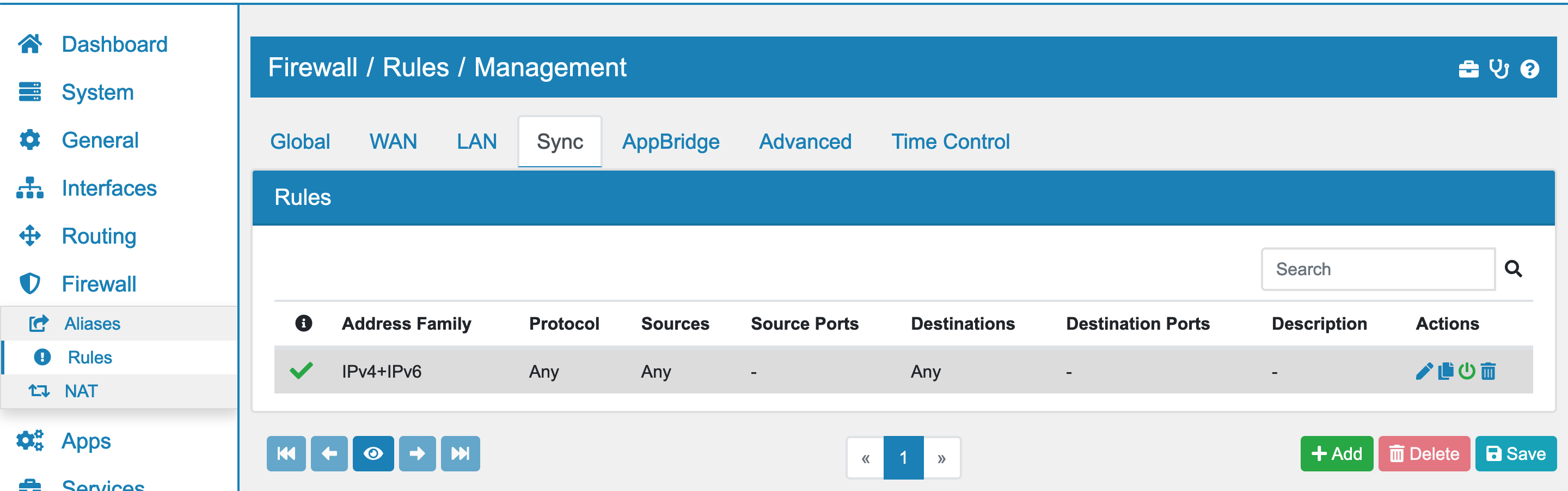Focus the Search input field
The image size is (1568, 491).
tap(1378, 269)
